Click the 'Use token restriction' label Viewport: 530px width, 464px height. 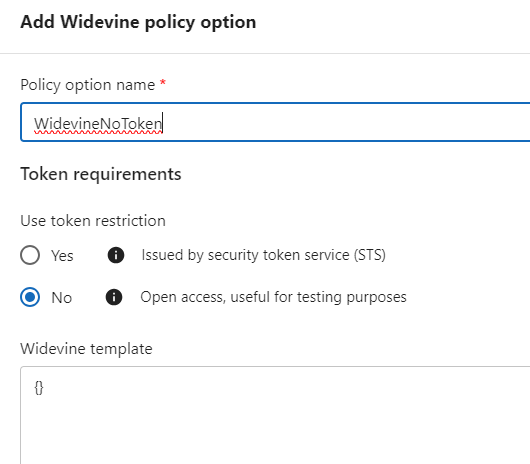tap(93, 221)
